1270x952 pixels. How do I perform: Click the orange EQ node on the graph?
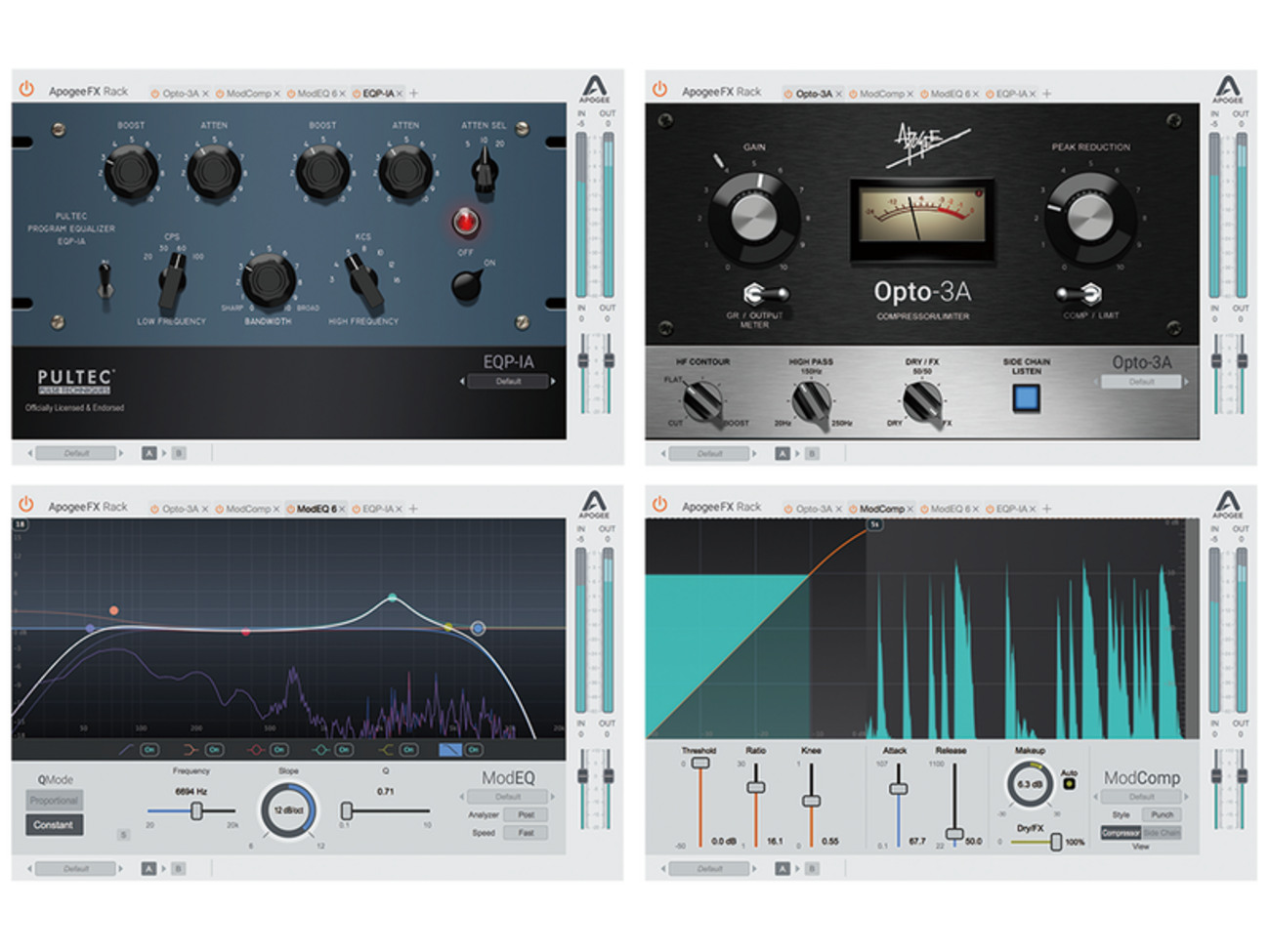(x=114, y=610)
